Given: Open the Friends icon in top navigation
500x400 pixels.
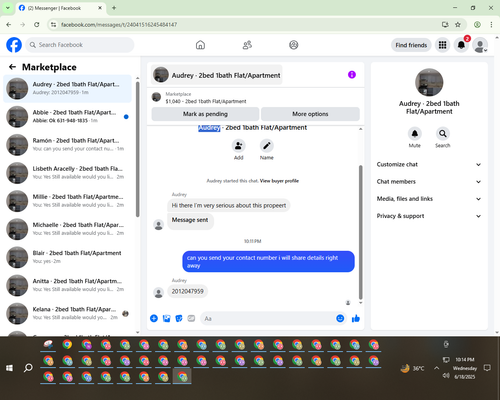Looking at the screenshot, I should 247,45.
